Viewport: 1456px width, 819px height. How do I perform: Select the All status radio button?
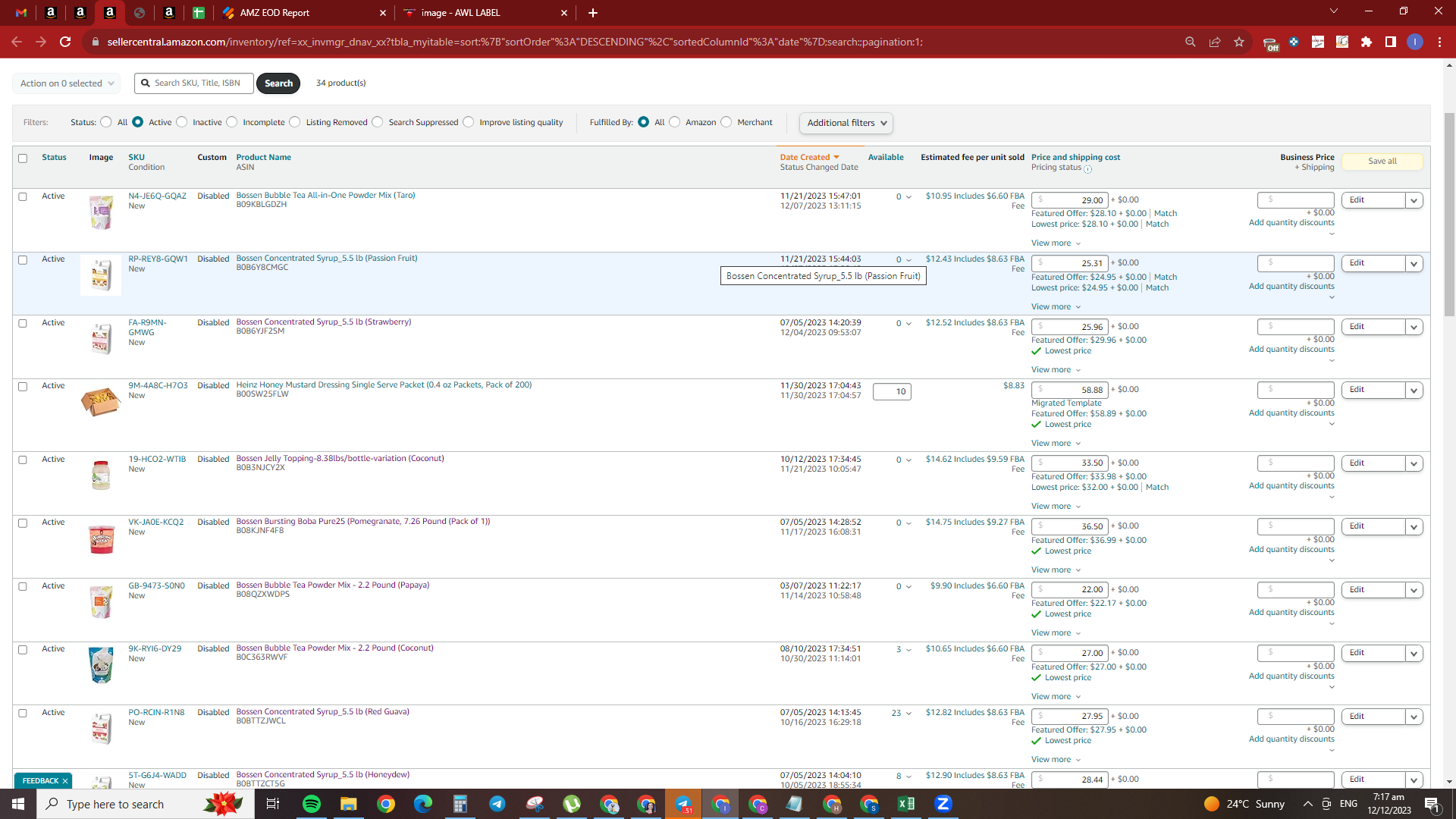(x=106, y=122)
